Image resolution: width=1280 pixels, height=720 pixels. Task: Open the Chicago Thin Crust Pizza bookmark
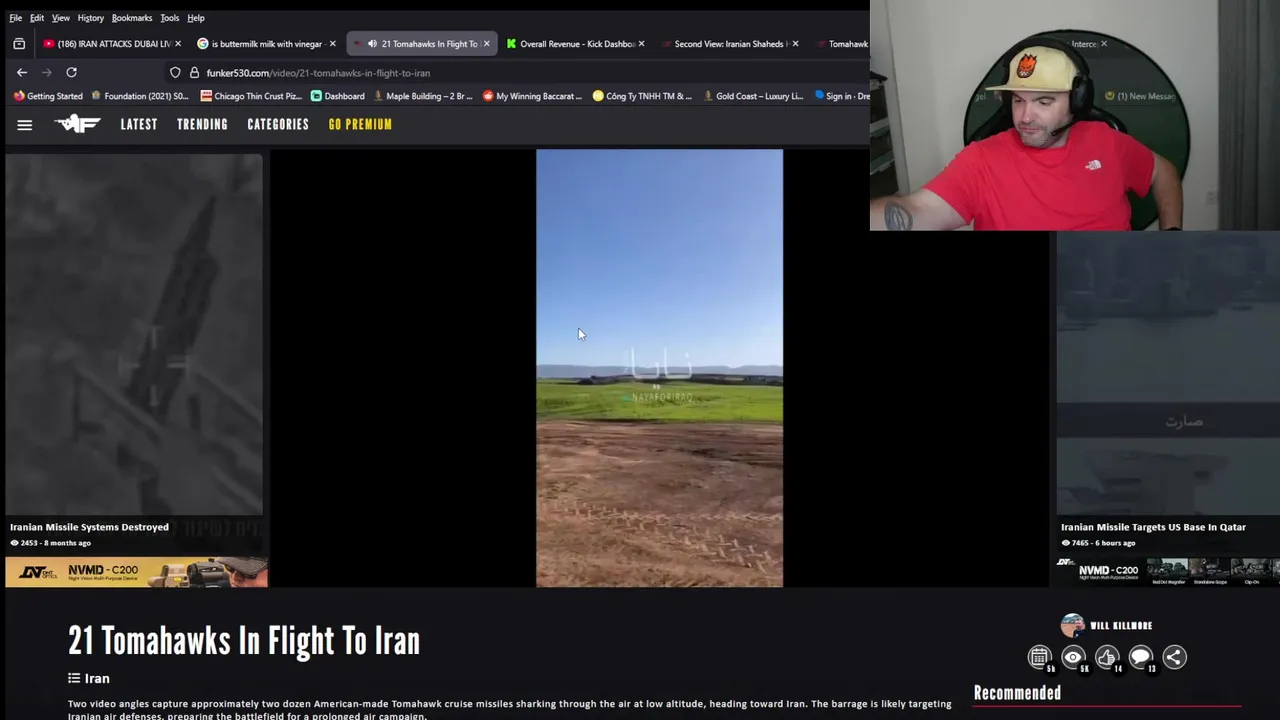click(x=251, y=96)
